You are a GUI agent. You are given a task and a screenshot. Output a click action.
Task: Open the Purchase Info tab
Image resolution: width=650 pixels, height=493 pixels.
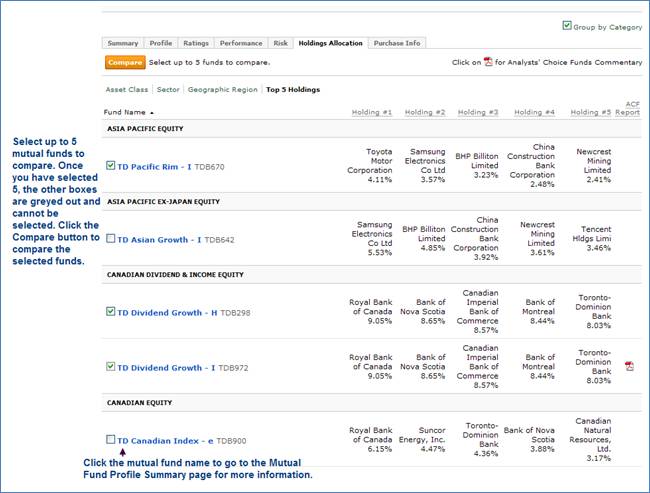[x=397, y=43]
